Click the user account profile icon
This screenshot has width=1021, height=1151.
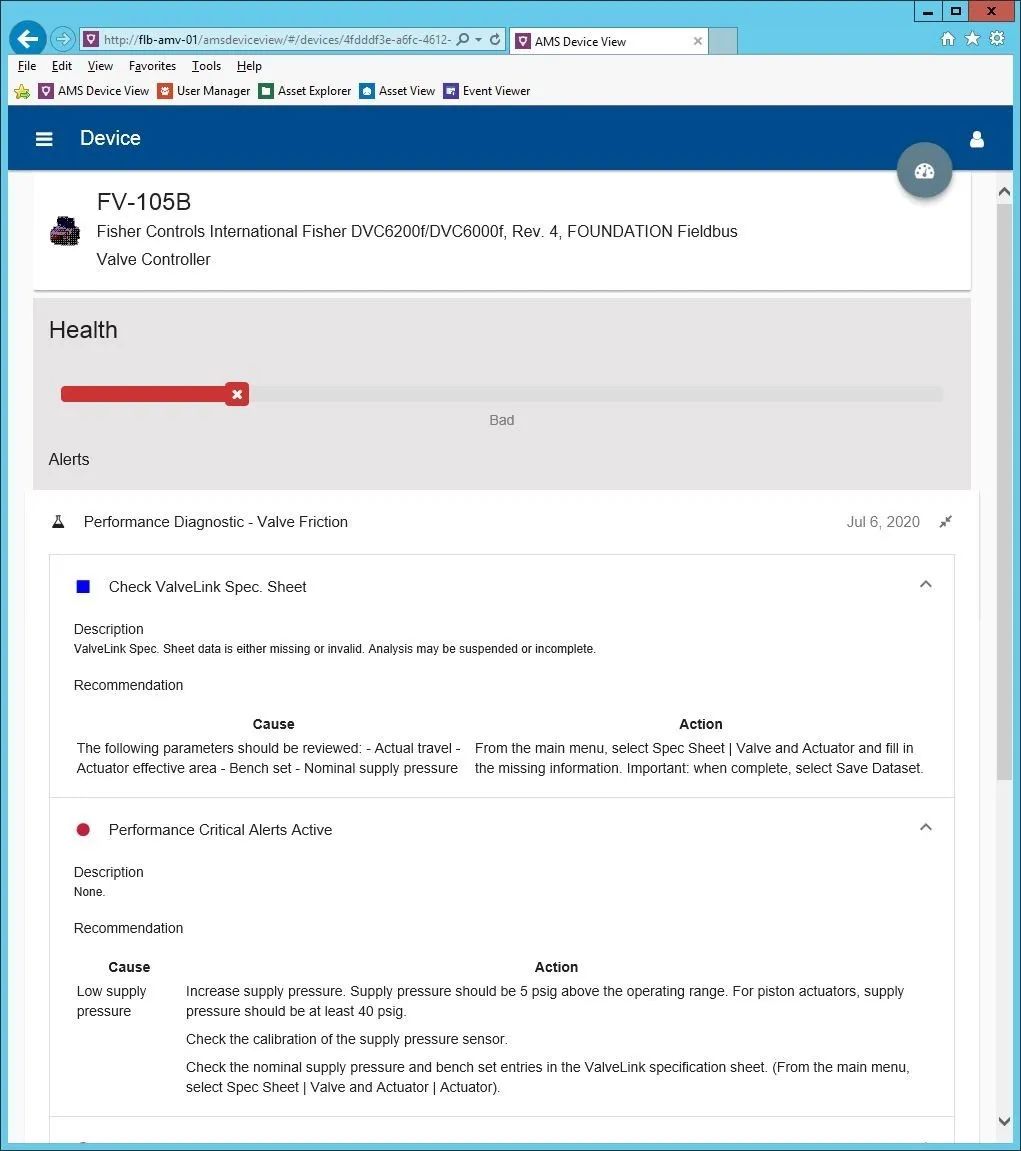(x=977, y=139)
